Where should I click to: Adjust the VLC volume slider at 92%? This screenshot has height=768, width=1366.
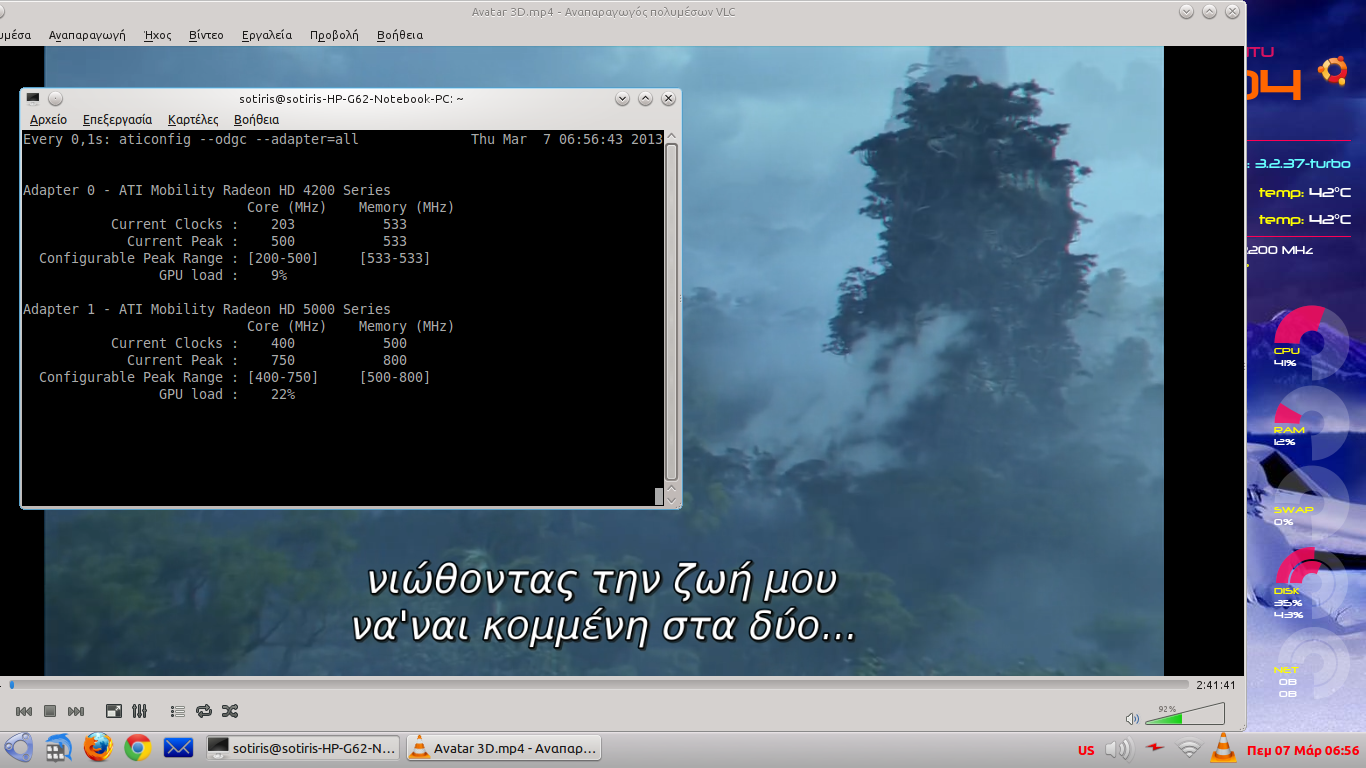[1185, 715]
